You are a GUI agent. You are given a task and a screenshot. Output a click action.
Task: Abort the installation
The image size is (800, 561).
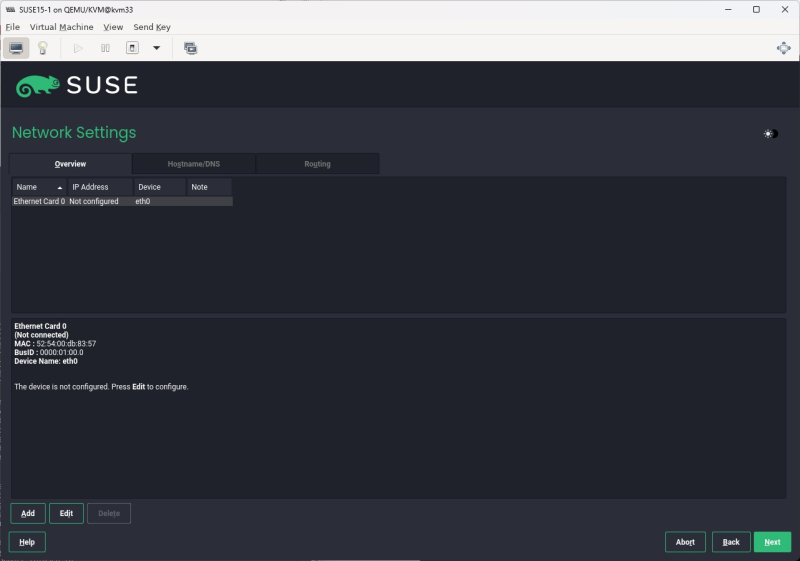point(685,542)
